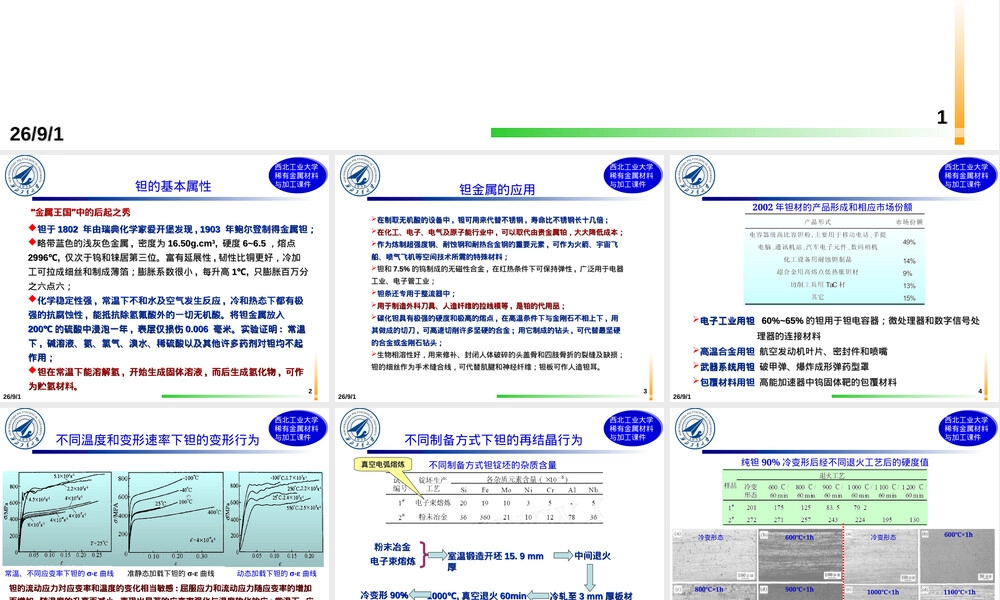Click the 冷变形 90% step in the flowchart
Image resolution: width=1000 pixels, height=600 pixels.
[x=384, y=595]
